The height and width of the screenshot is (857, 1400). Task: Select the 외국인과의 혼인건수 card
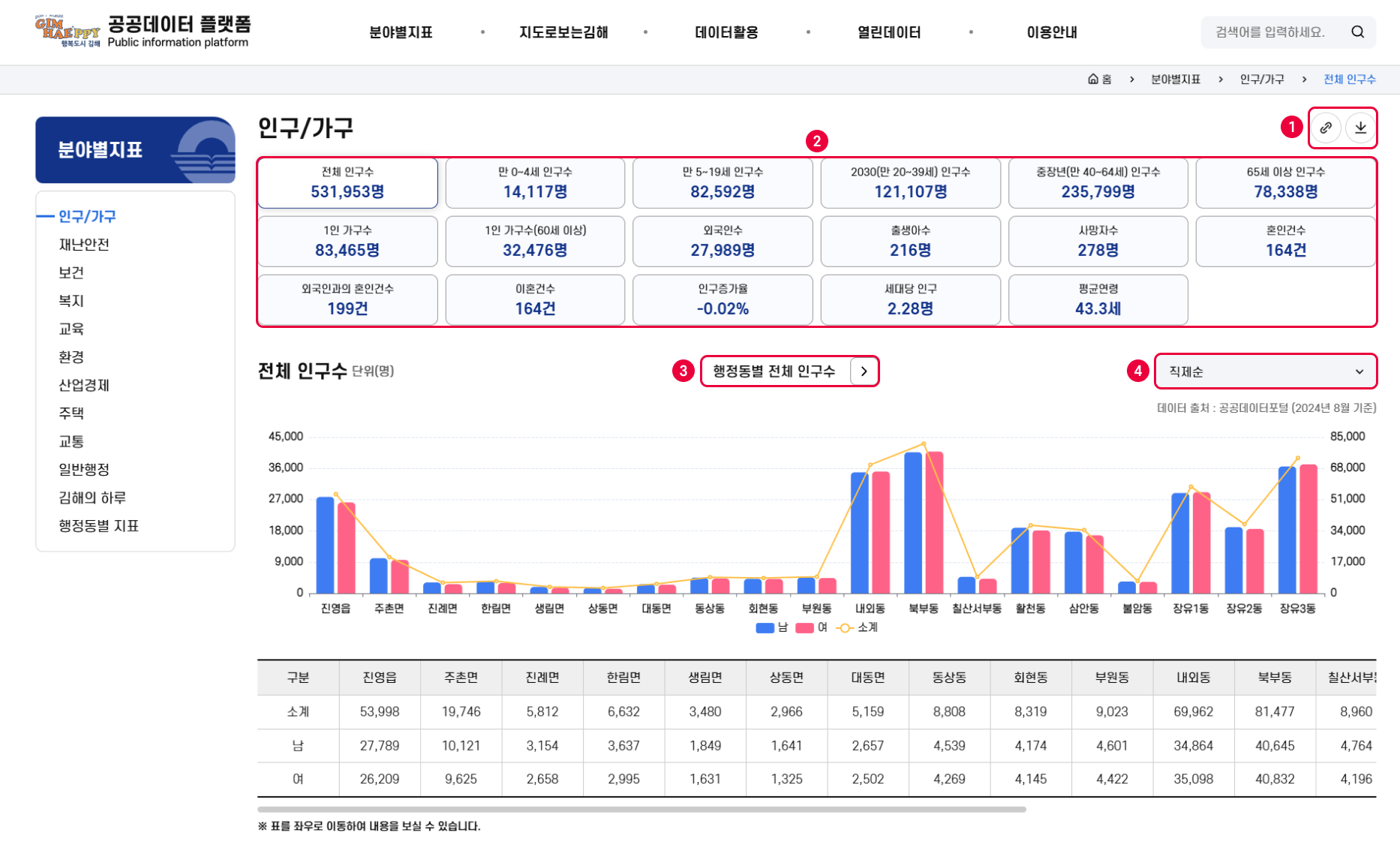[x=347, y=299]
